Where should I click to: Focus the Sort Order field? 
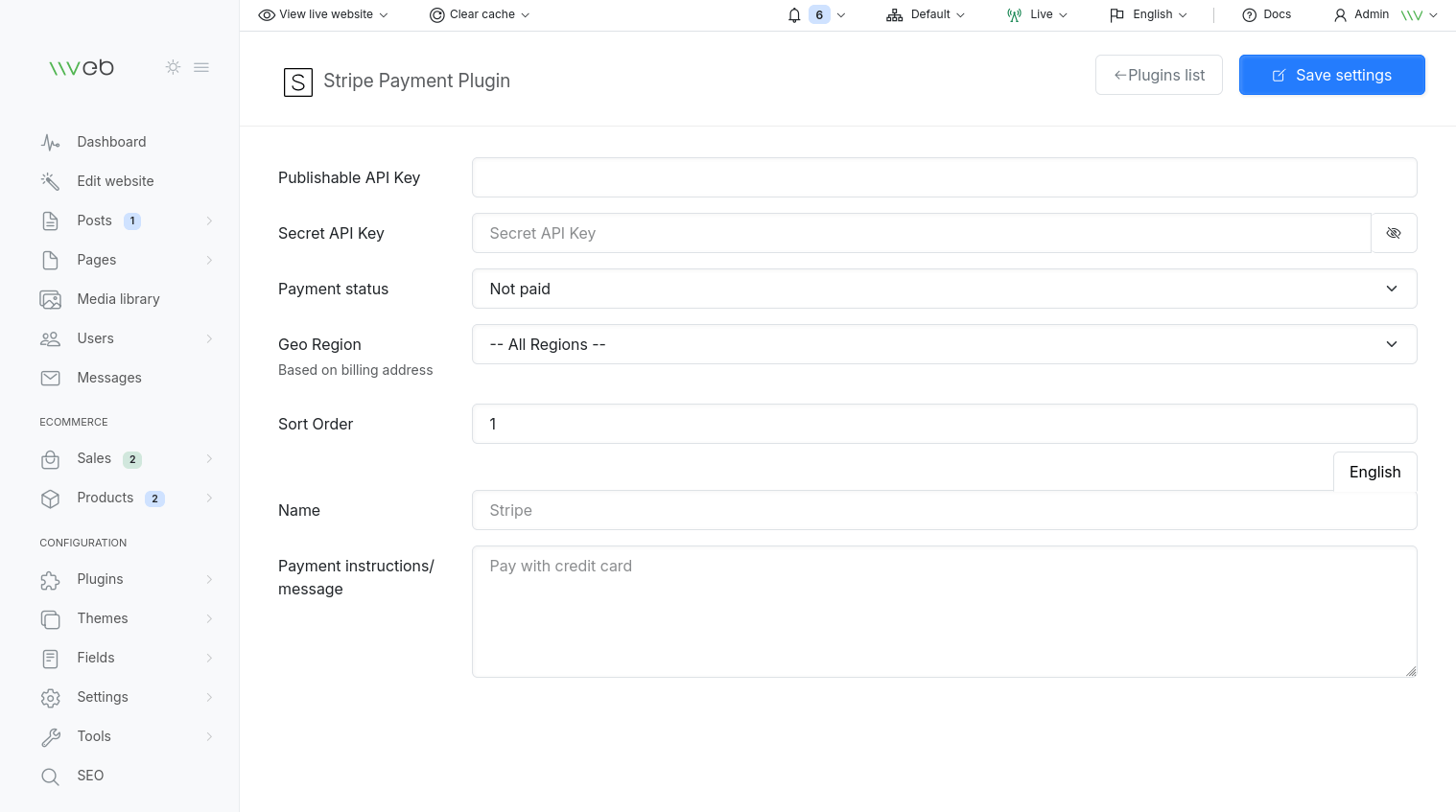944,424
